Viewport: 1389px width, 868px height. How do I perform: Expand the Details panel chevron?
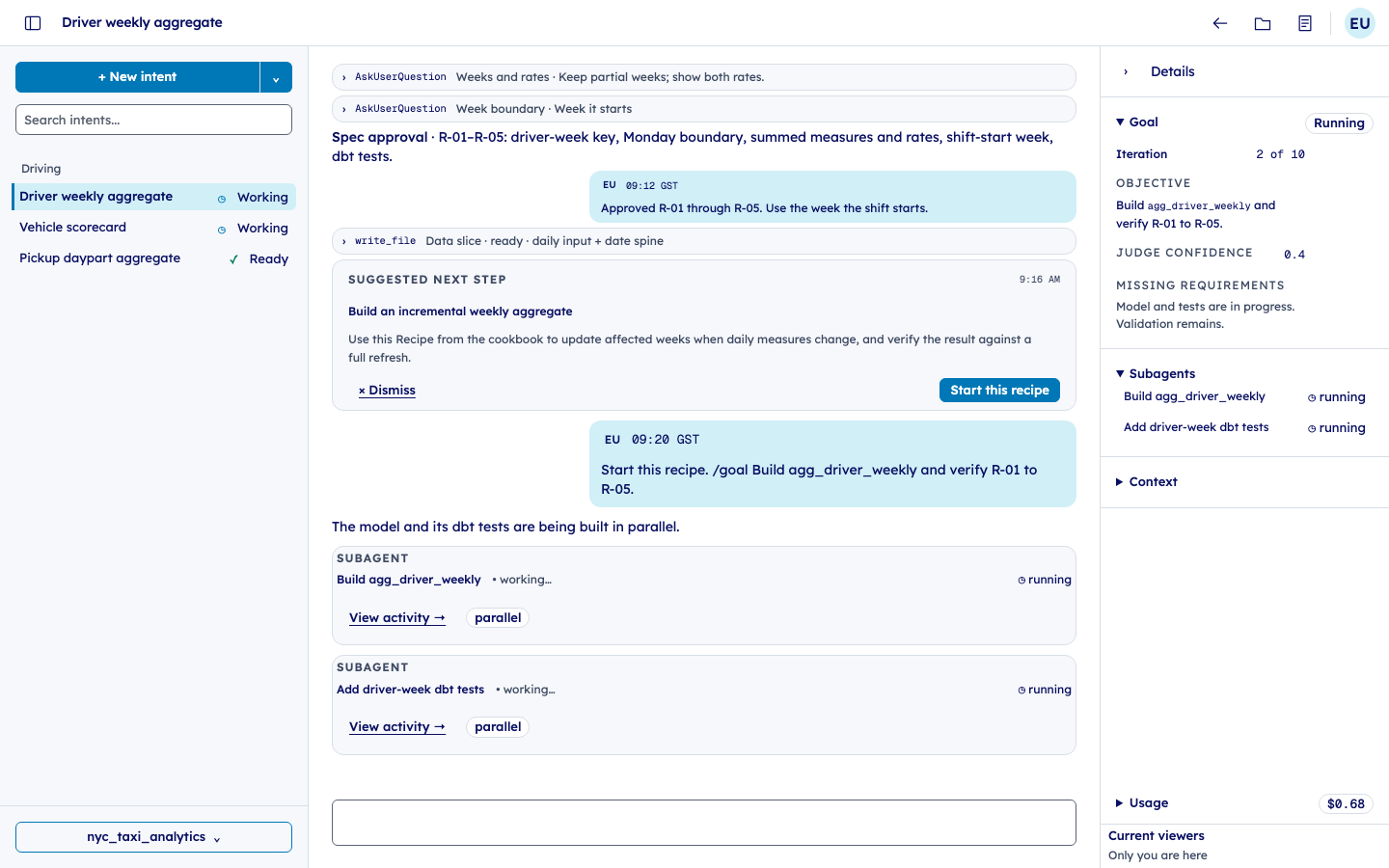tap(1126, 72)
